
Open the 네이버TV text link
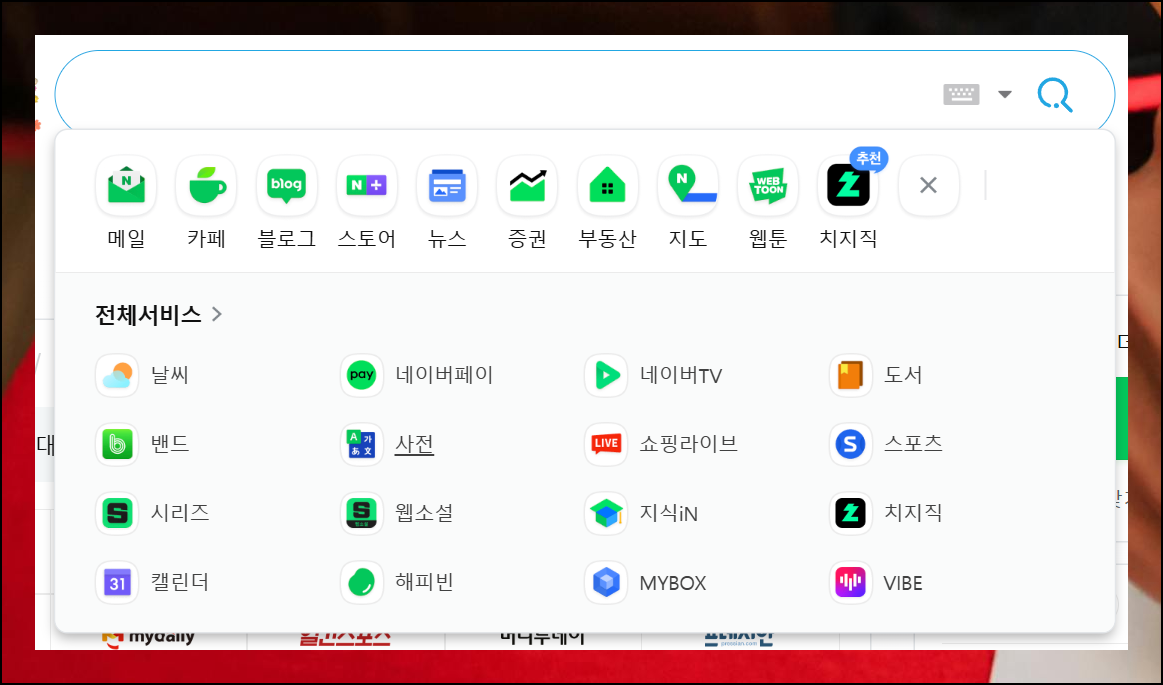(x=681, y=375)
